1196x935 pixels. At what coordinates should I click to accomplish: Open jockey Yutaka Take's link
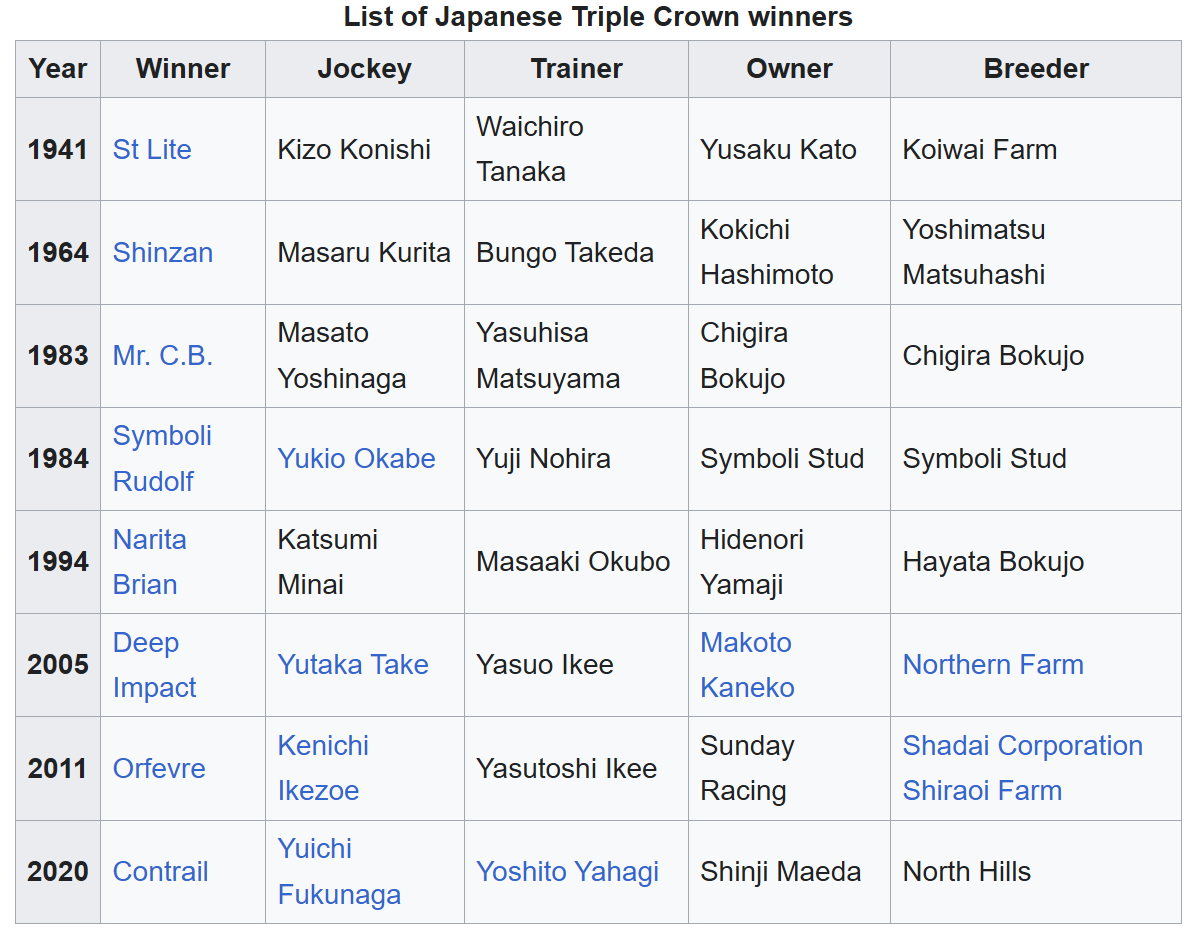coord(352,665)
